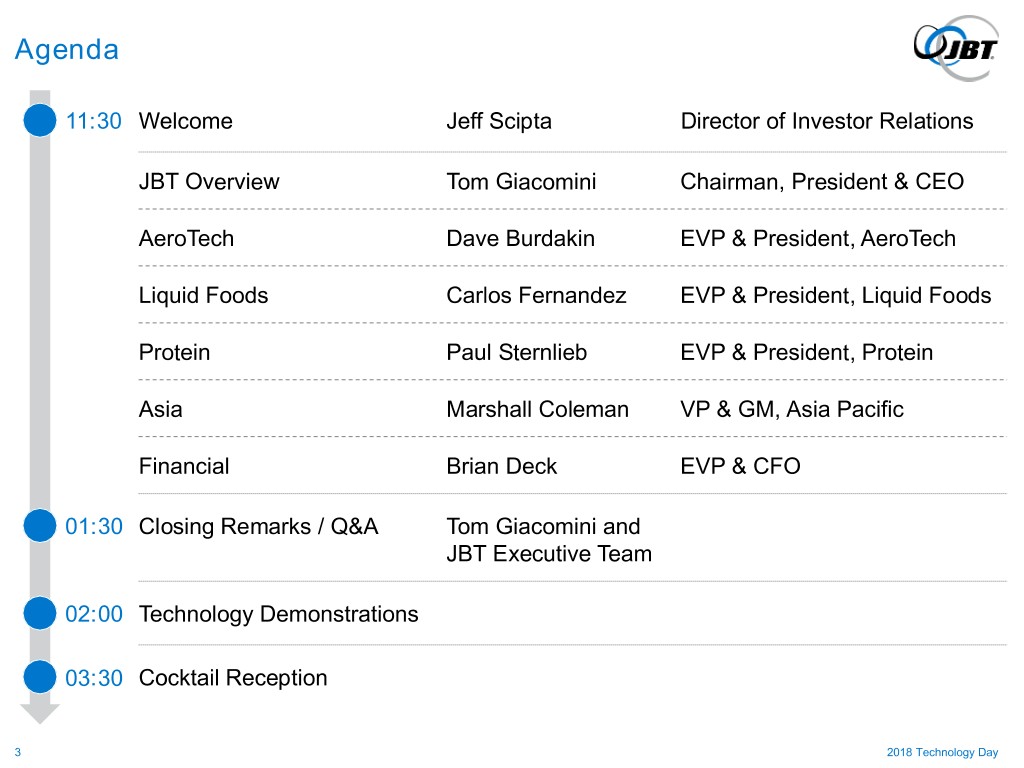Click the 2018 Technology Day footer text

(943, 752)
